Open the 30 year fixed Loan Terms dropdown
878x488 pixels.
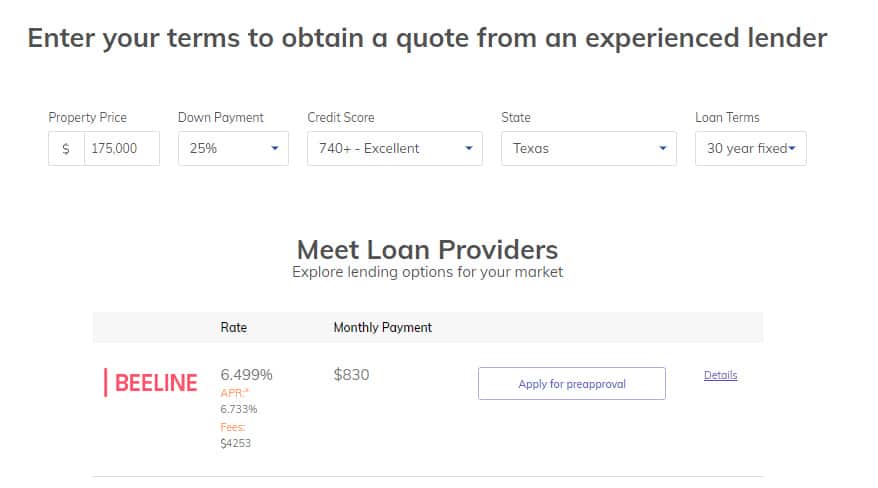coord(751,148)
